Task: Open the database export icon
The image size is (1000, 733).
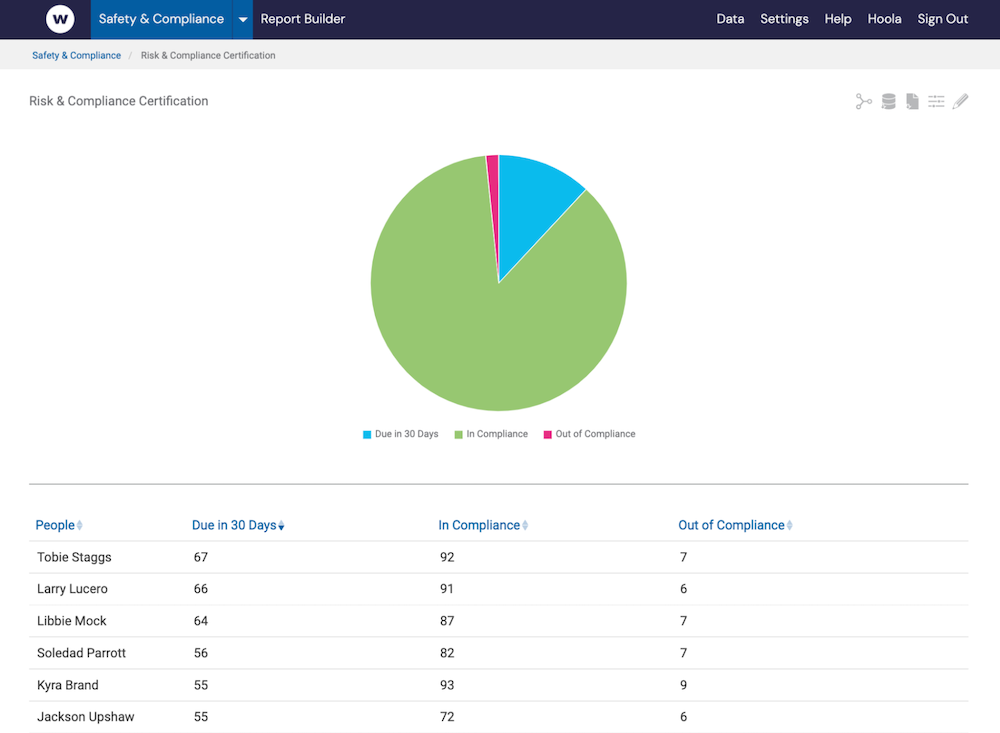Action: pos(888,100)
